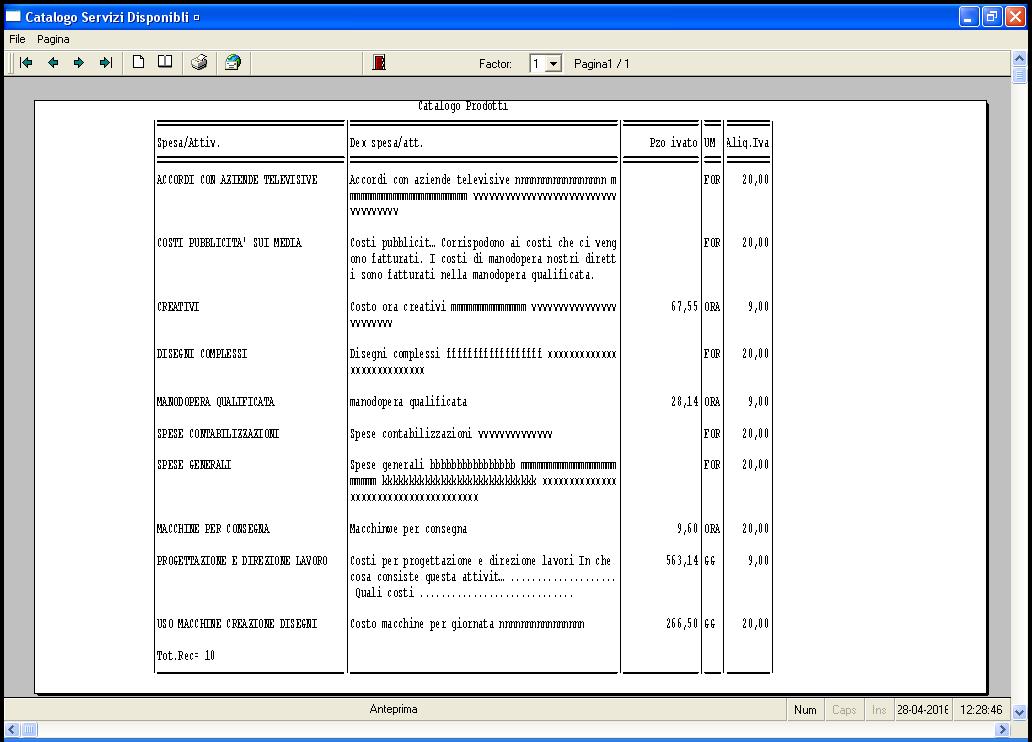Click Anteprima status bar label
The image size is (1032, 742).
(393, 709)
